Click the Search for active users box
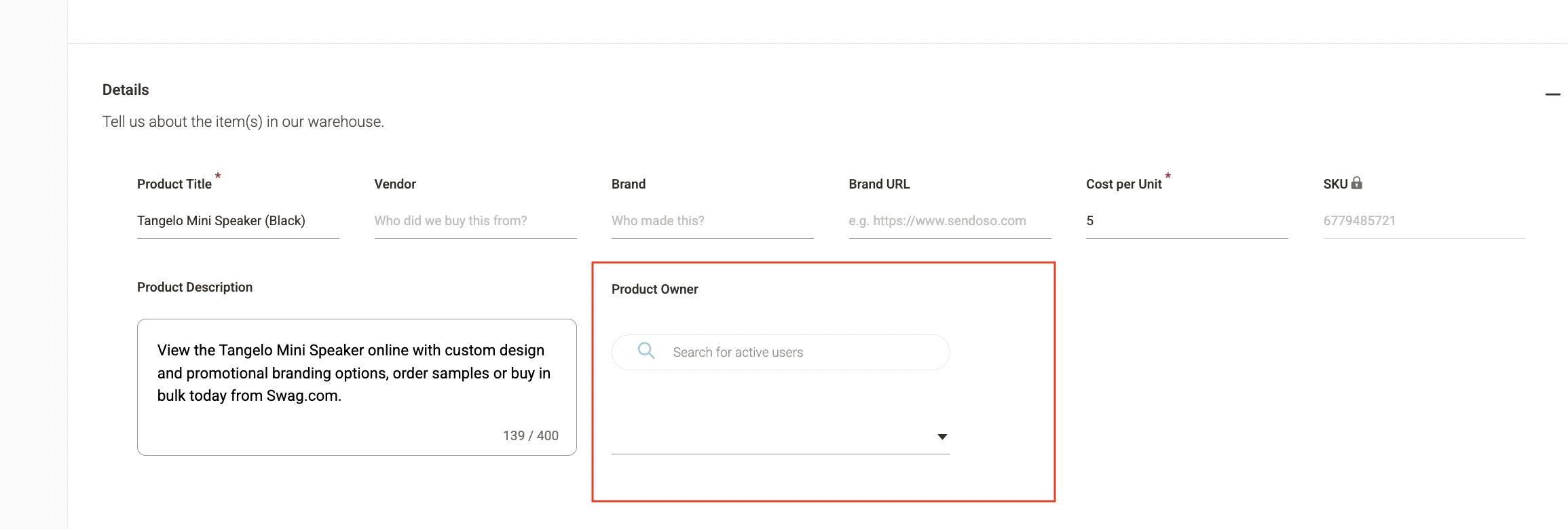Image resolution: width=1568 pixels, height=529 pixels. [x=781, y=352]
